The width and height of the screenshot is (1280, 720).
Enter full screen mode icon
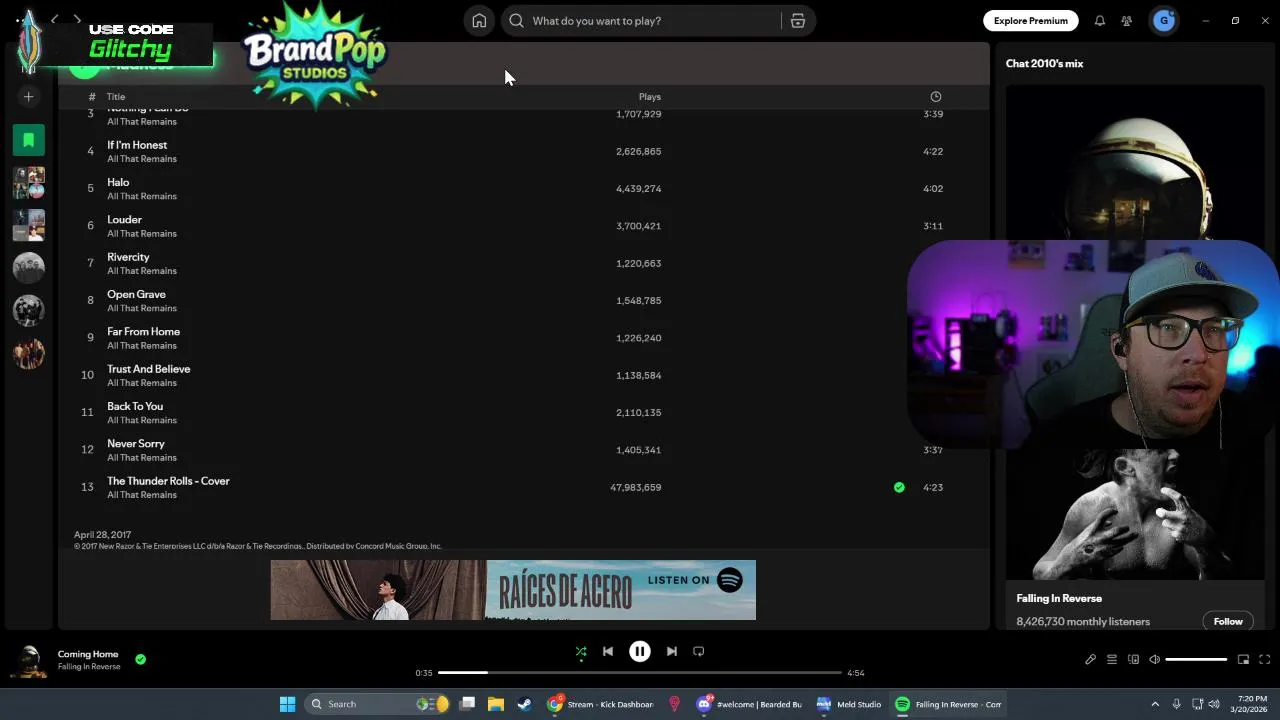coord(1264,660)
